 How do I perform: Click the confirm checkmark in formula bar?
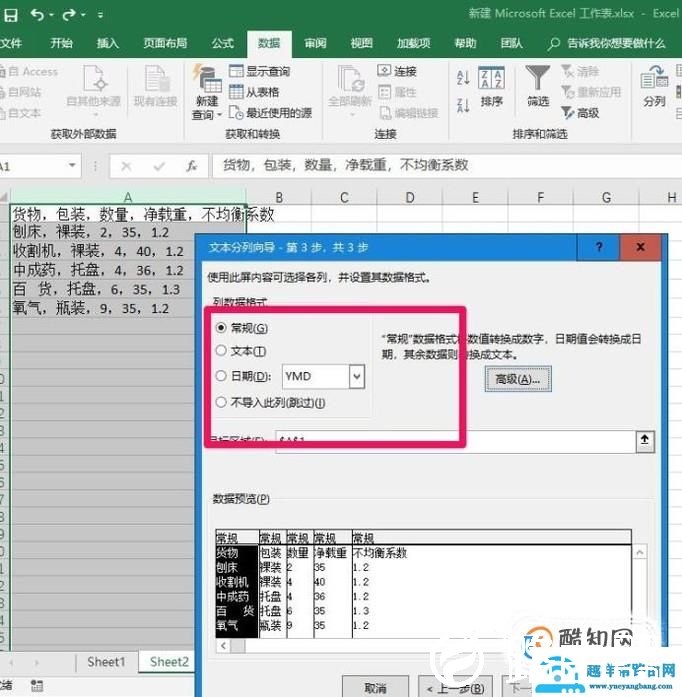tap(159, 166)
